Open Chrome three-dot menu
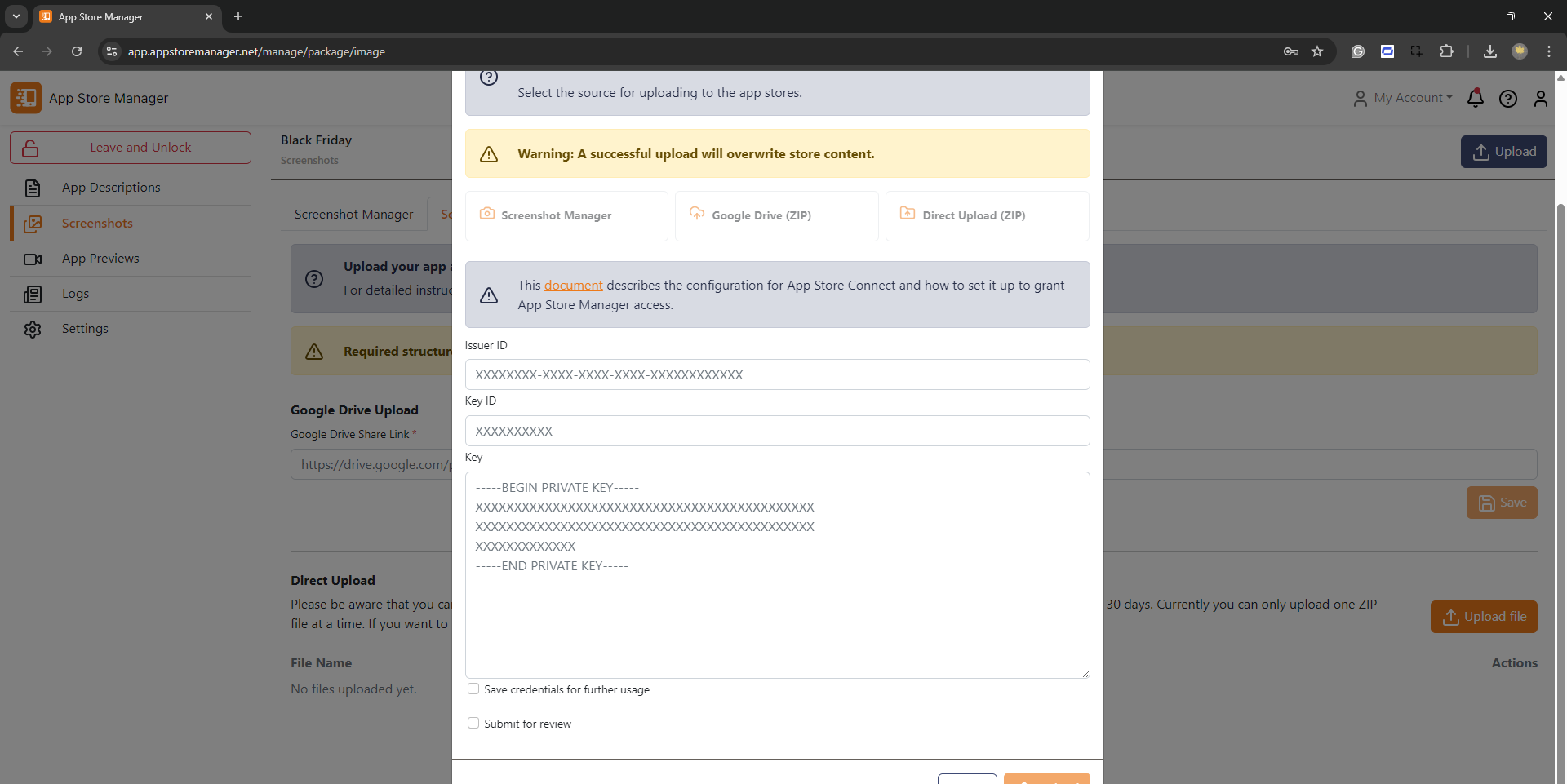Image resolution: width=1567 pixels, height=784 pixels. point(1548,51)
